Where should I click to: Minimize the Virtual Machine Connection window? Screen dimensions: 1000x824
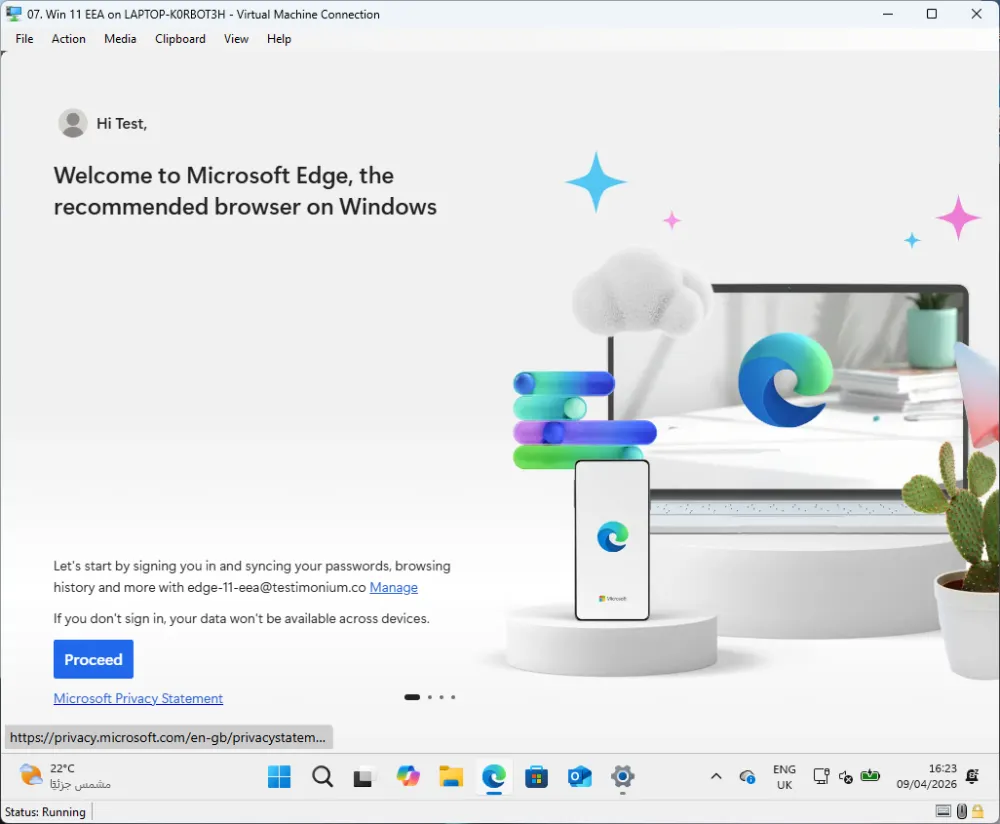(x=888, y=13)
